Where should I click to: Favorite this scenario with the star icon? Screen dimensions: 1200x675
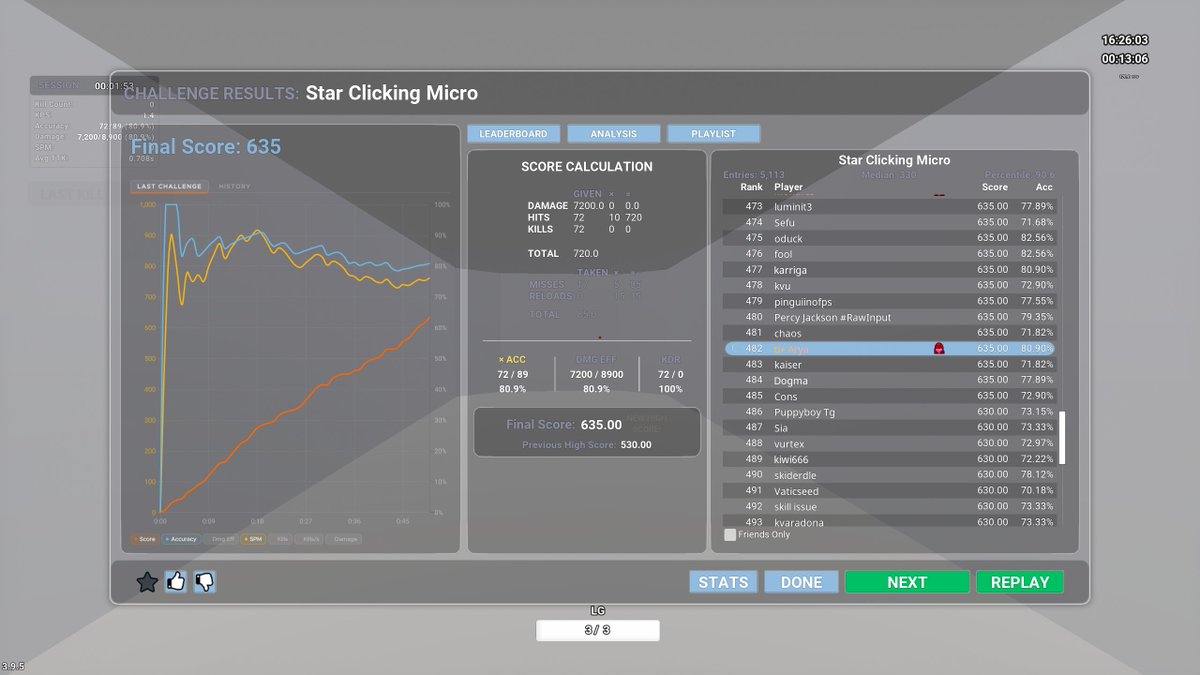tap(147, 582)
